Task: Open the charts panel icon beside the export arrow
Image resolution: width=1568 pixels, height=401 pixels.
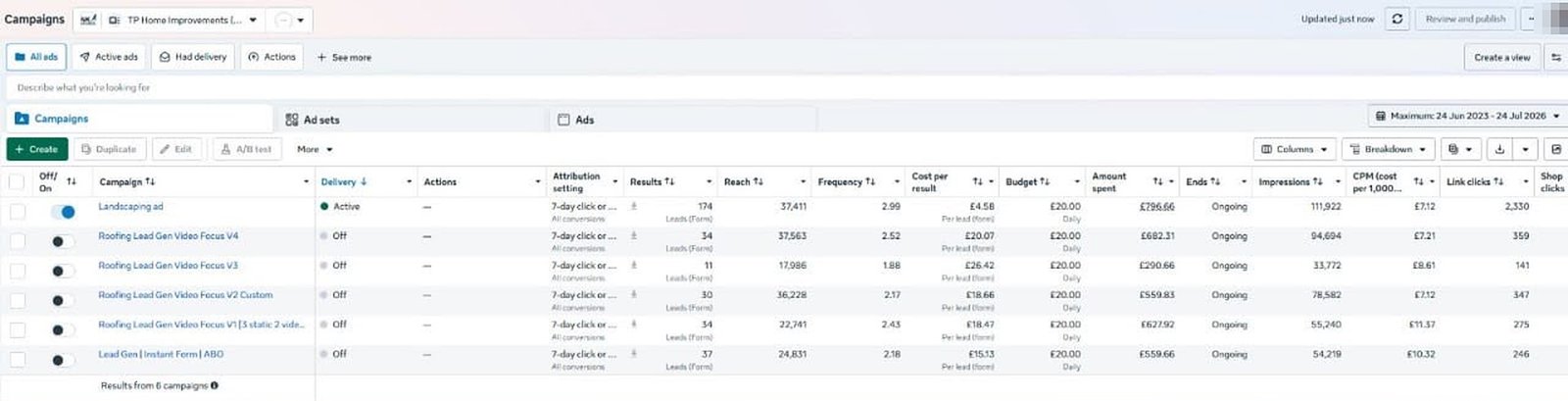Action: pyautogui.click(x=1555, y=149)
